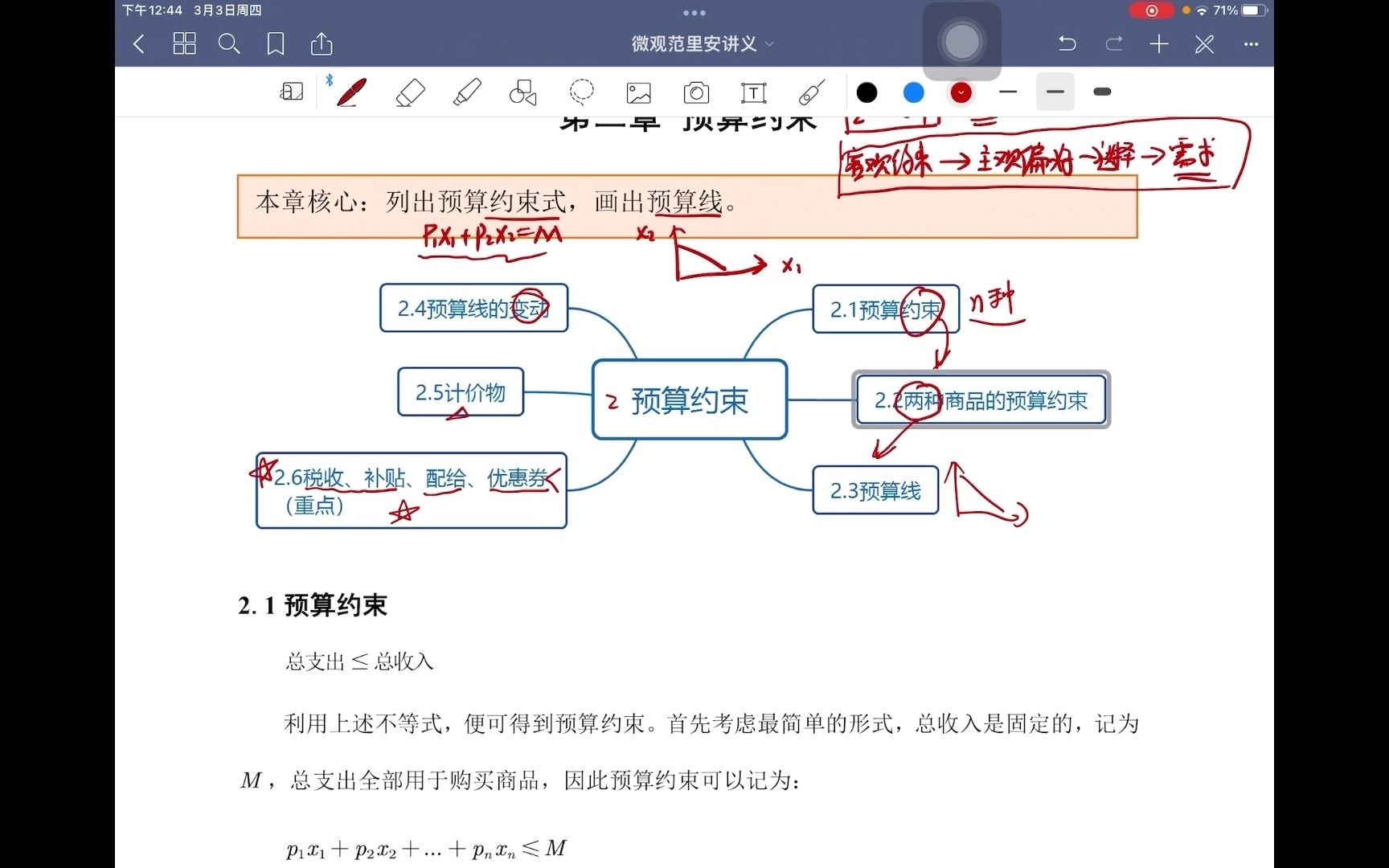Select the Image insert tool
The image size is (1389, 868).
point(638,93)
